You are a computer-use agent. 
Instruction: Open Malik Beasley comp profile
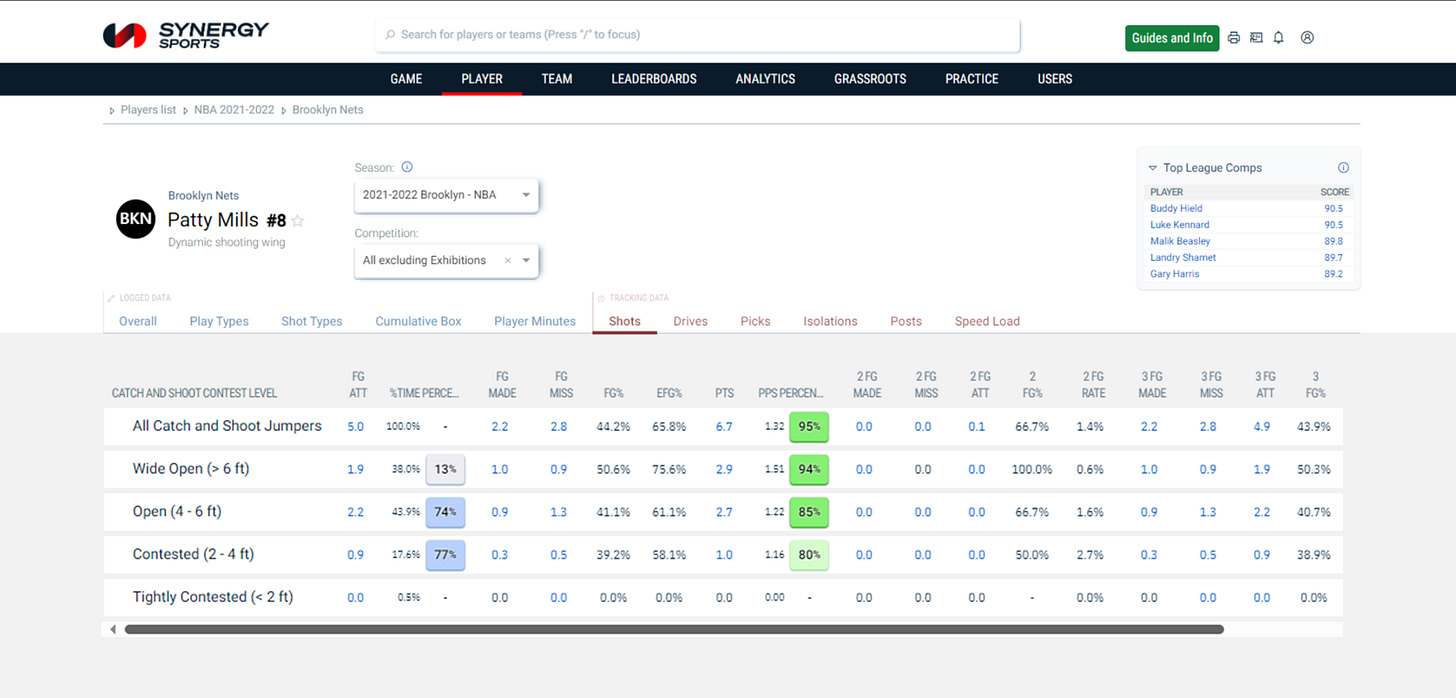(x=1180, y=241)
